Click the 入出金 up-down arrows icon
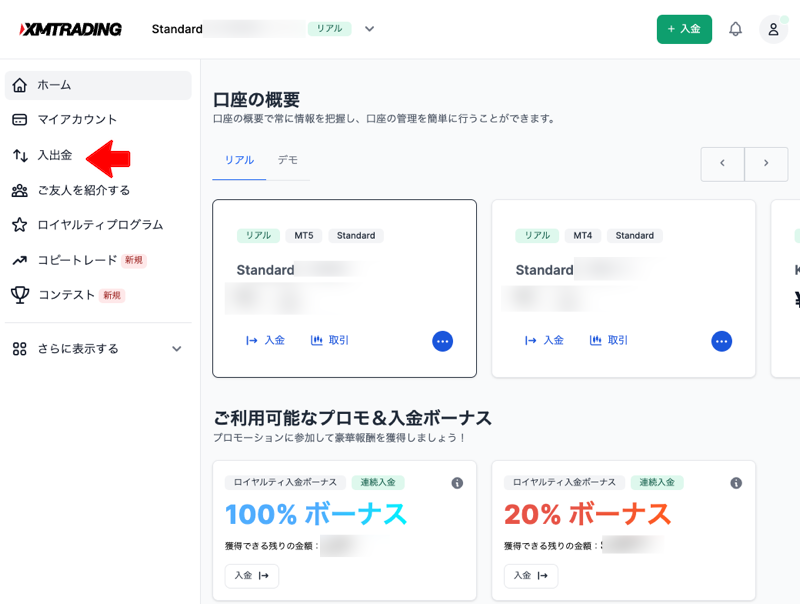 (20, 155)
